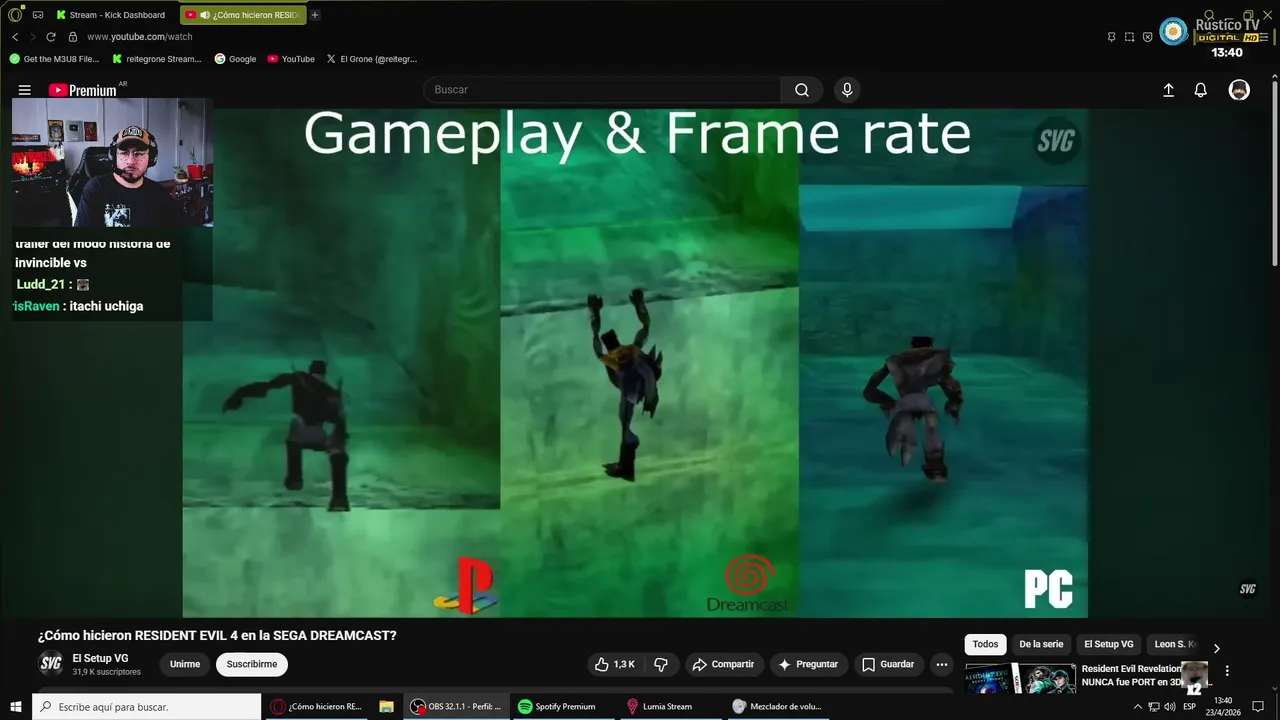Open a new browser tab
This screenshot has width=1280, height=720.
(315, 15)
